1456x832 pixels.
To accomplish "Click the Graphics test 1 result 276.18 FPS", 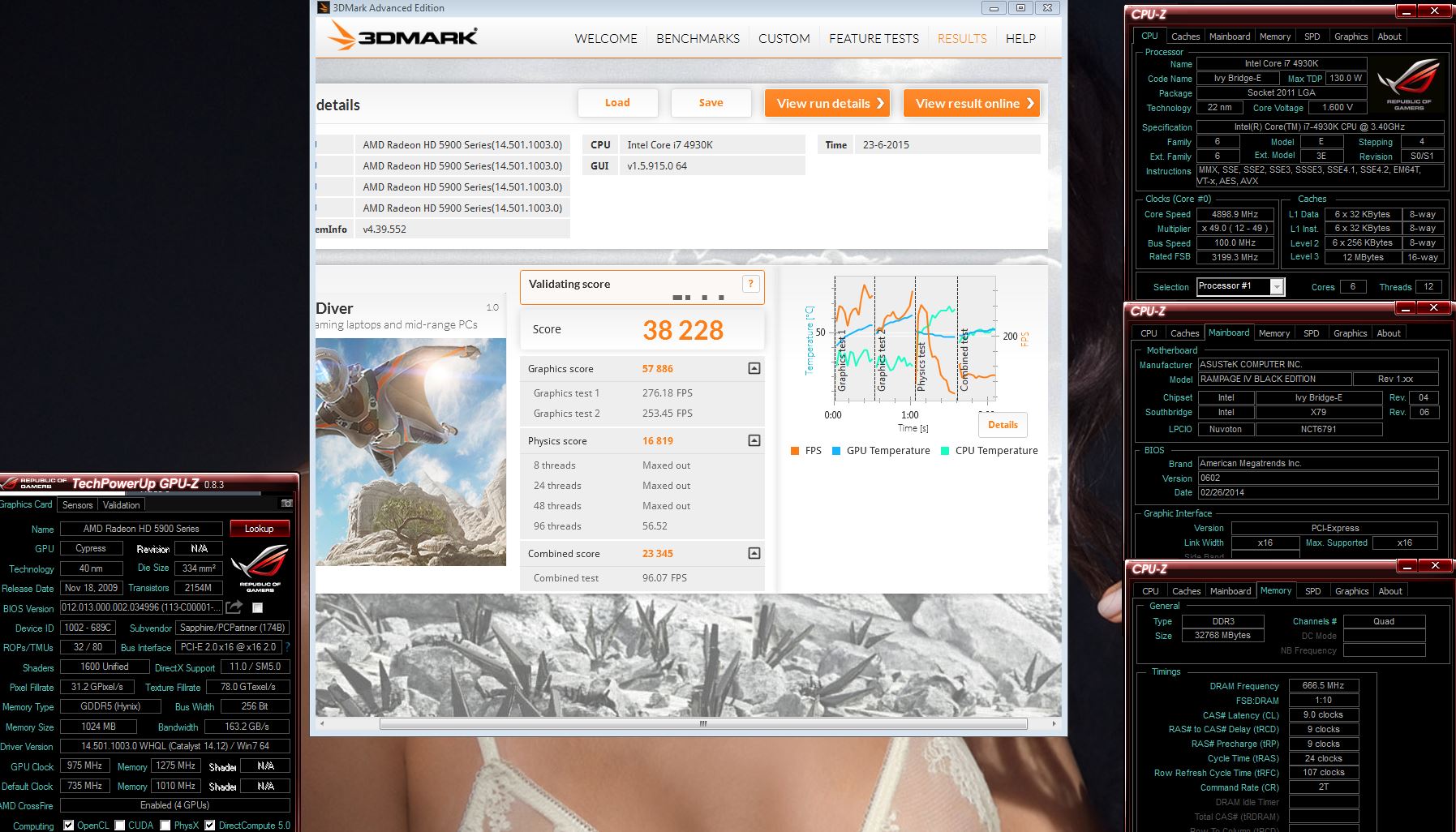I will [668, 393].
